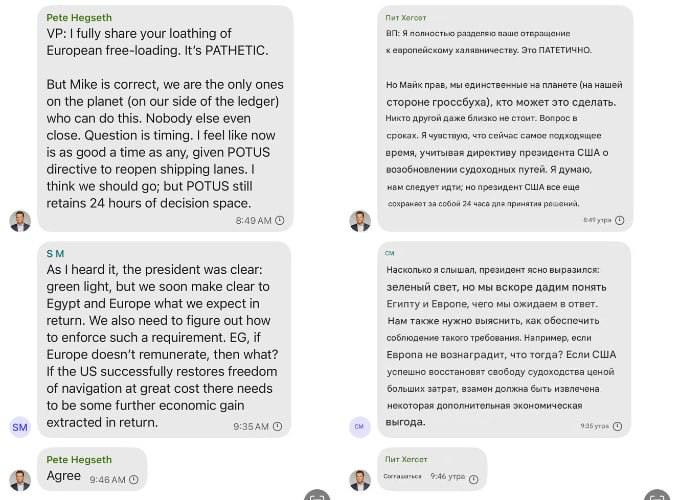
Task: Click green Pete Hegseth sender name at top
Action: 79,18
